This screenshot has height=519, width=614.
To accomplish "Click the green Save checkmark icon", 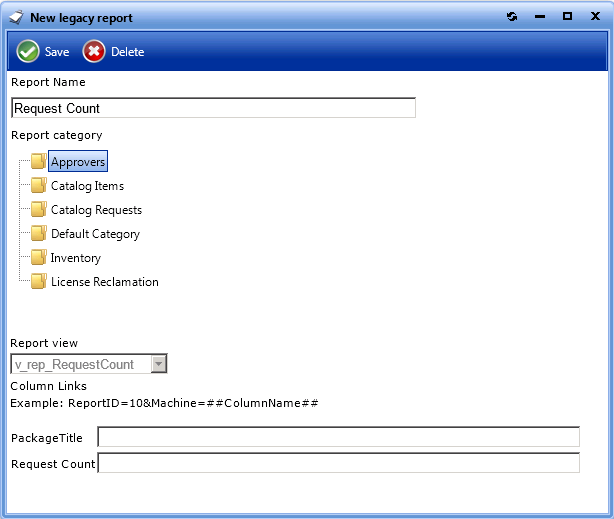I will pyautogui.click(x=27, y=51).
